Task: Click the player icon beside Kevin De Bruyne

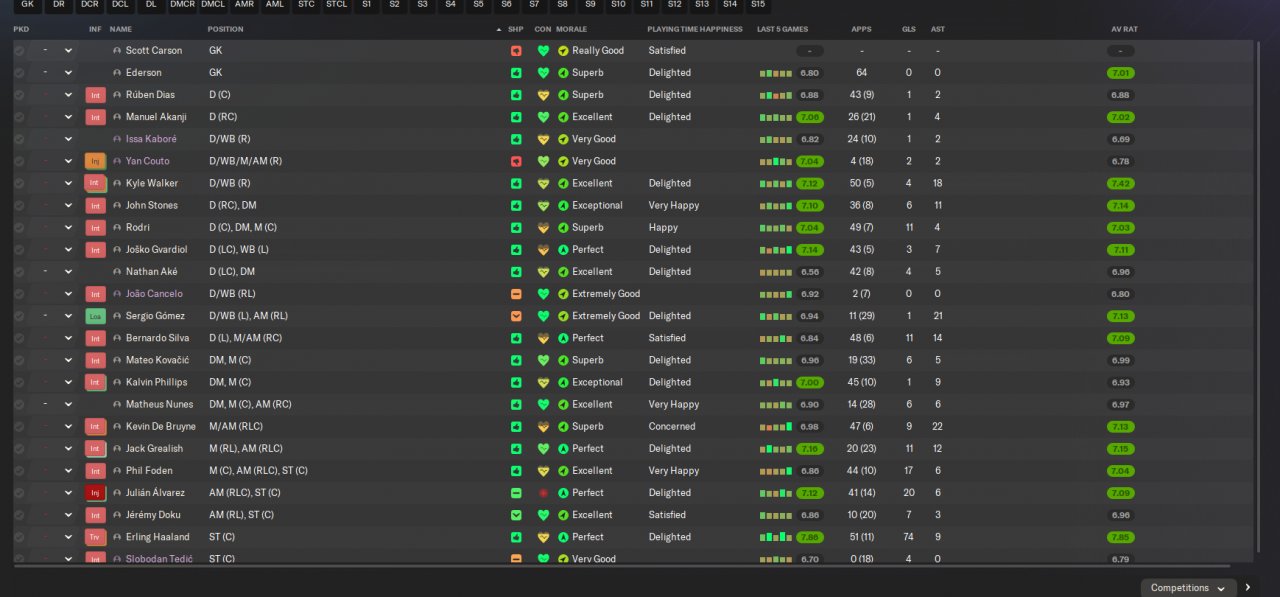Action: click(x=117, y=426)
